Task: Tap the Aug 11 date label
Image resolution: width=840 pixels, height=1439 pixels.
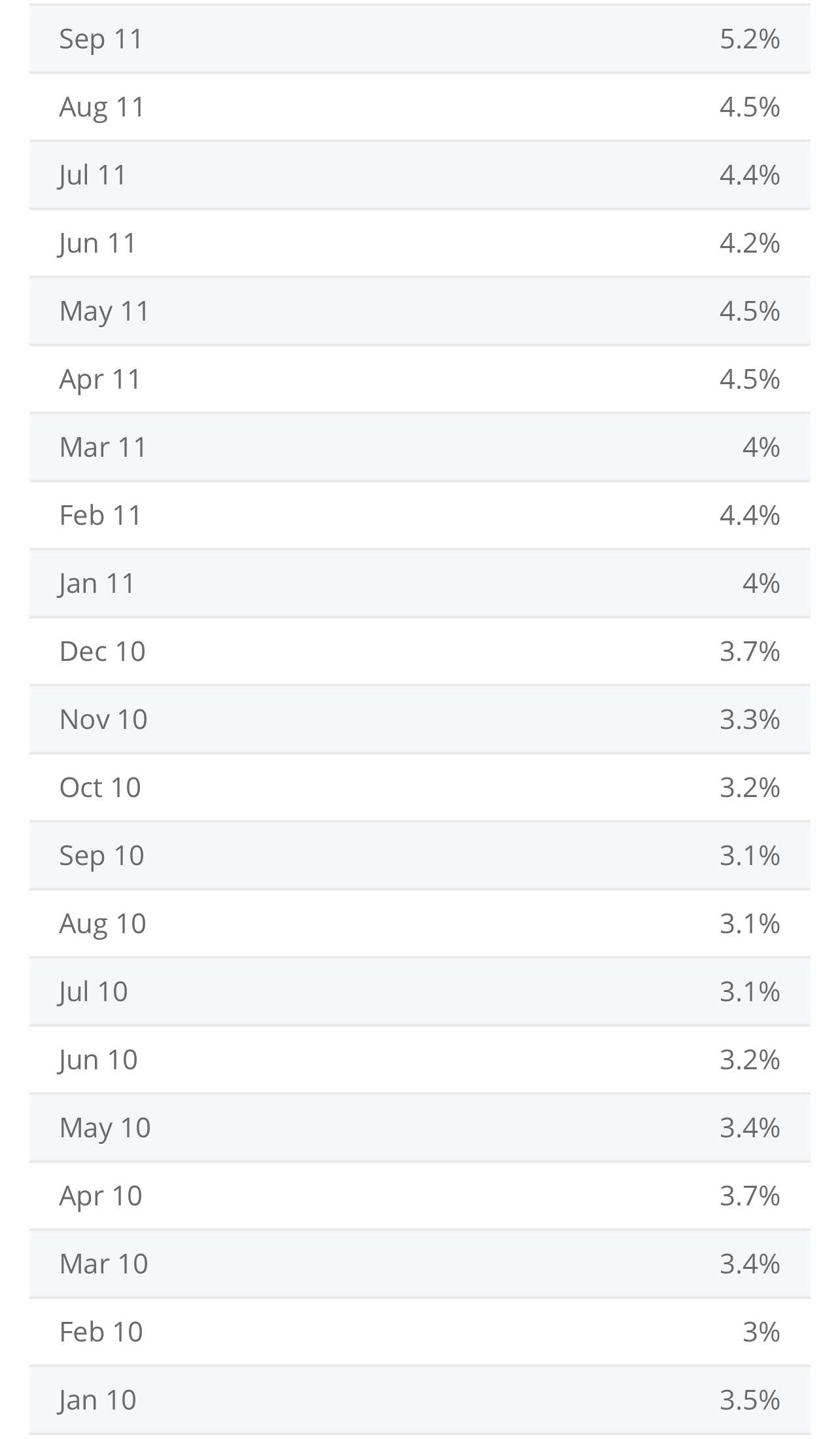Action: tap(101, 107)
